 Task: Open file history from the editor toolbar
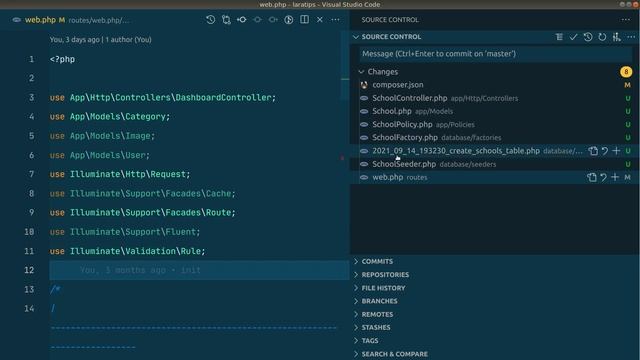pyautogui.click(x=211, y=20)
